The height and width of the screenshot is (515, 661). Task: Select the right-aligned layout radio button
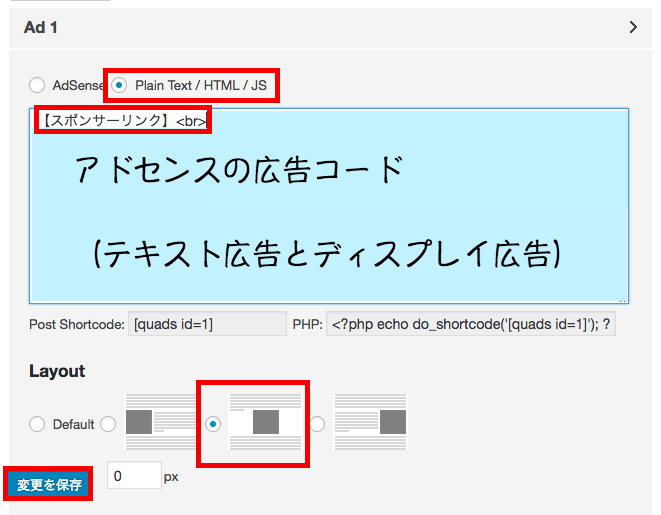click(x=317, y=424)
